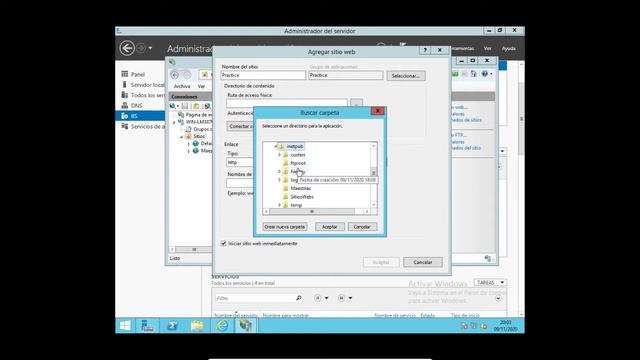Viewport: 640px width, 360px height.
Task: Select the Servidor local sidebar icon
Action: pos(124,84)
